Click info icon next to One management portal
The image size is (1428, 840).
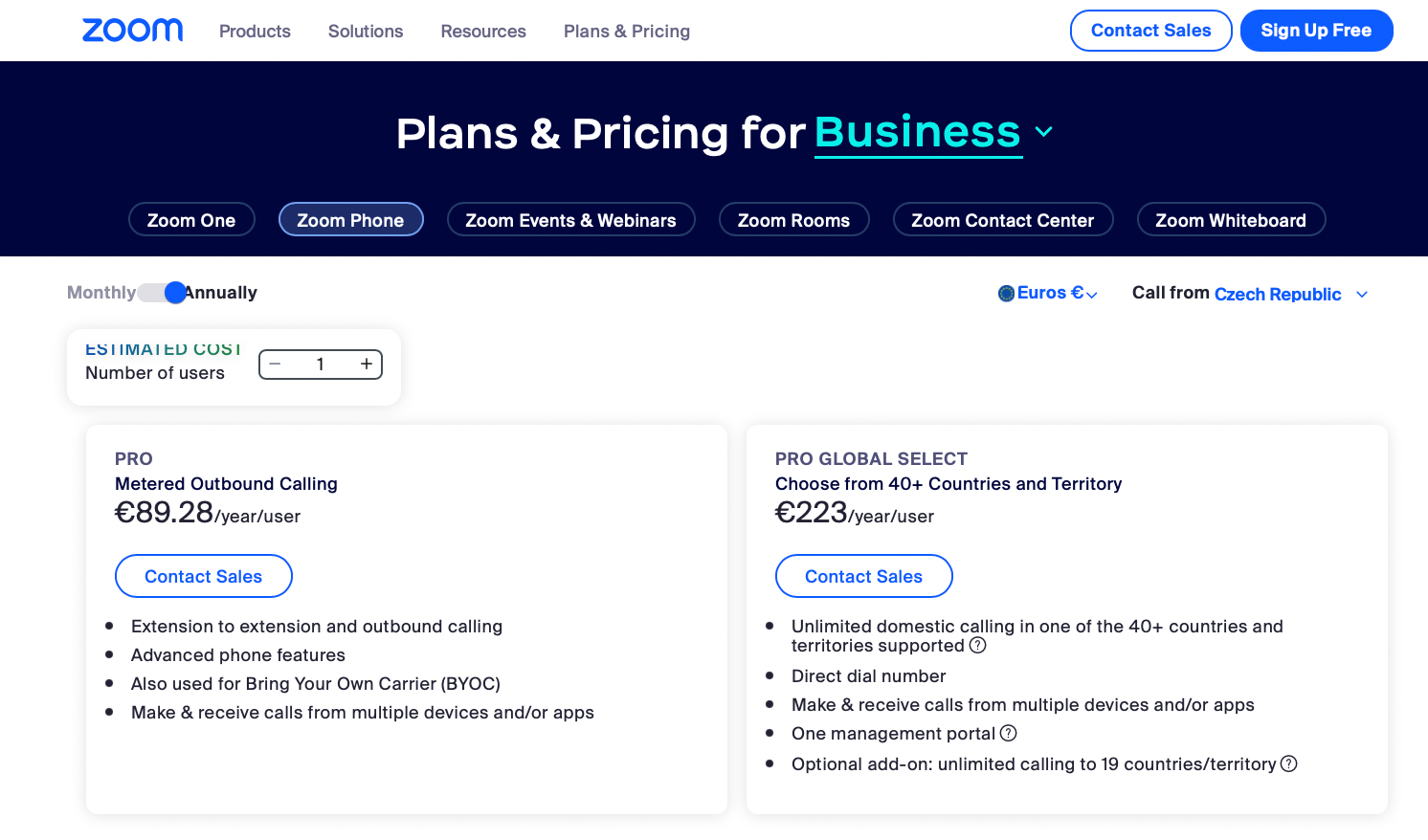1008,734
